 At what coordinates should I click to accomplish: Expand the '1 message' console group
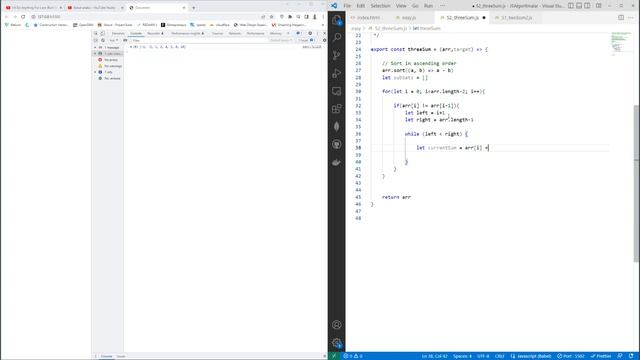click(x=95, y=47)
